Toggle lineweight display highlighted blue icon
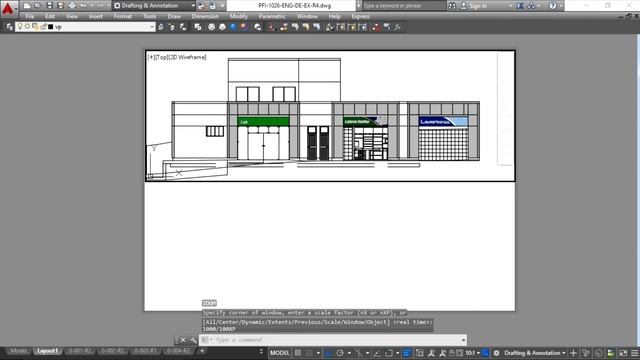 coord(407,353)
